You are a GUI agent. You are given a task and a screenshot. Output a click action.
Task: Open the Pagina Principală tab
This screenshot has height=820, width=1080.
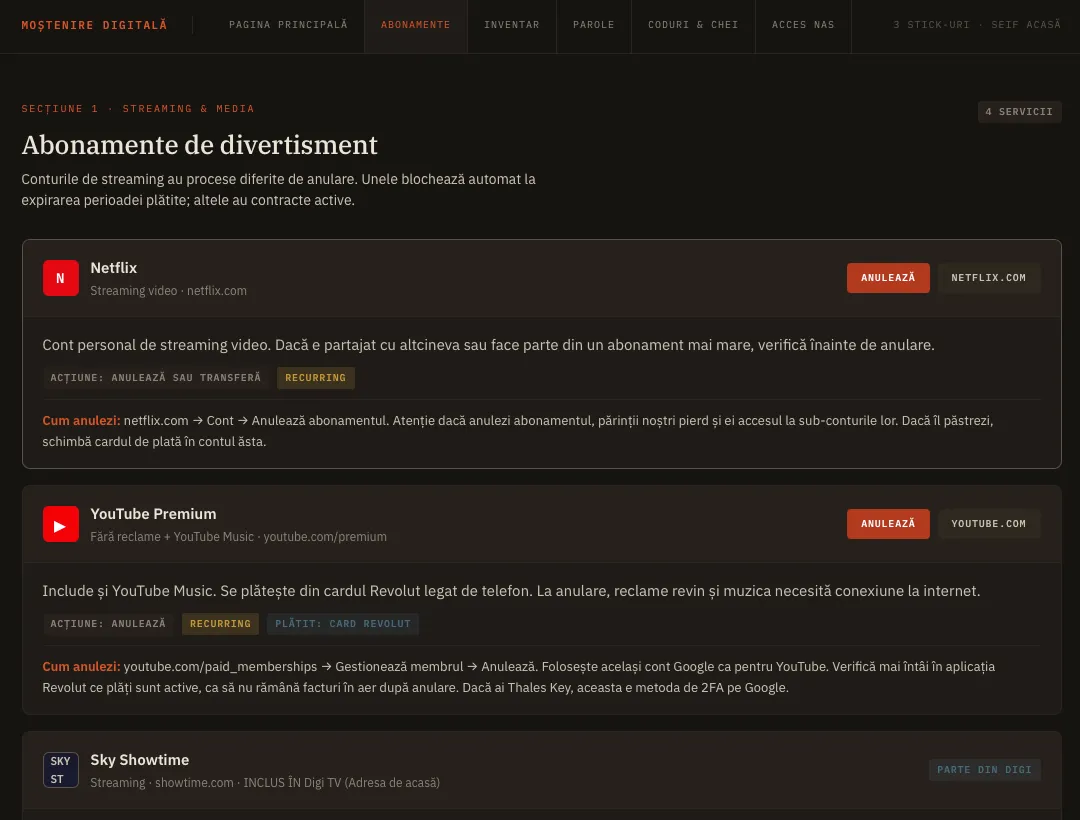pos(288,25)
